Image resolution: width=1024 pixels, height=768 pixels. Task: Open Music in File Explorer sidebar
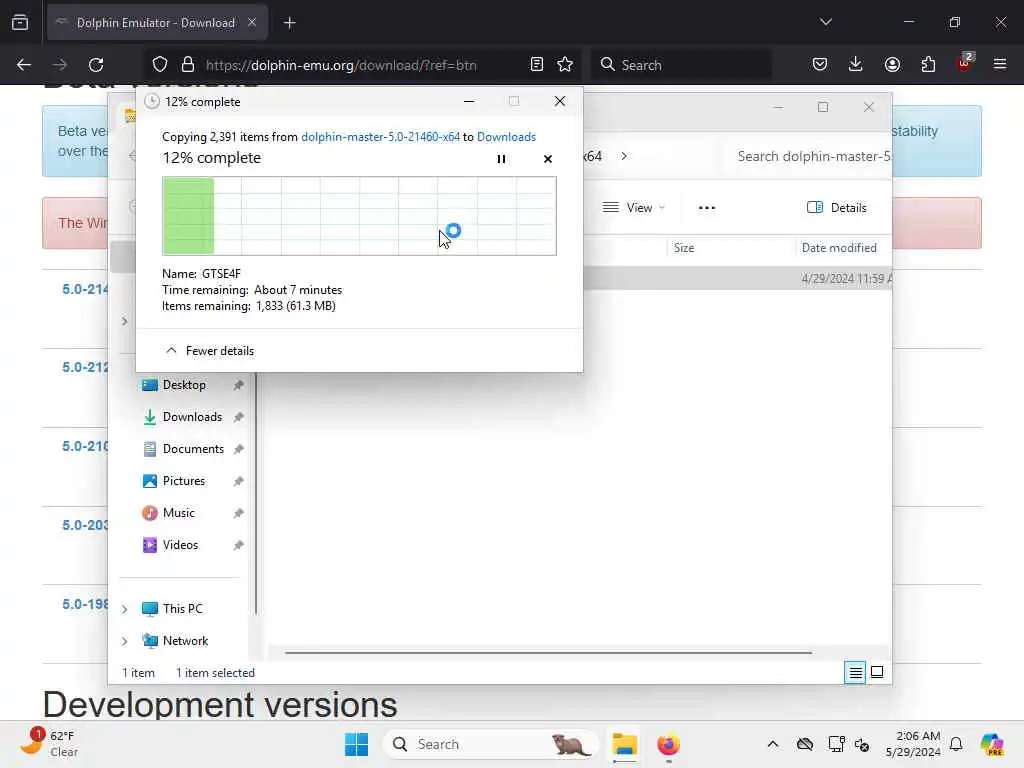pyautogui.click(x=178, y=513)
